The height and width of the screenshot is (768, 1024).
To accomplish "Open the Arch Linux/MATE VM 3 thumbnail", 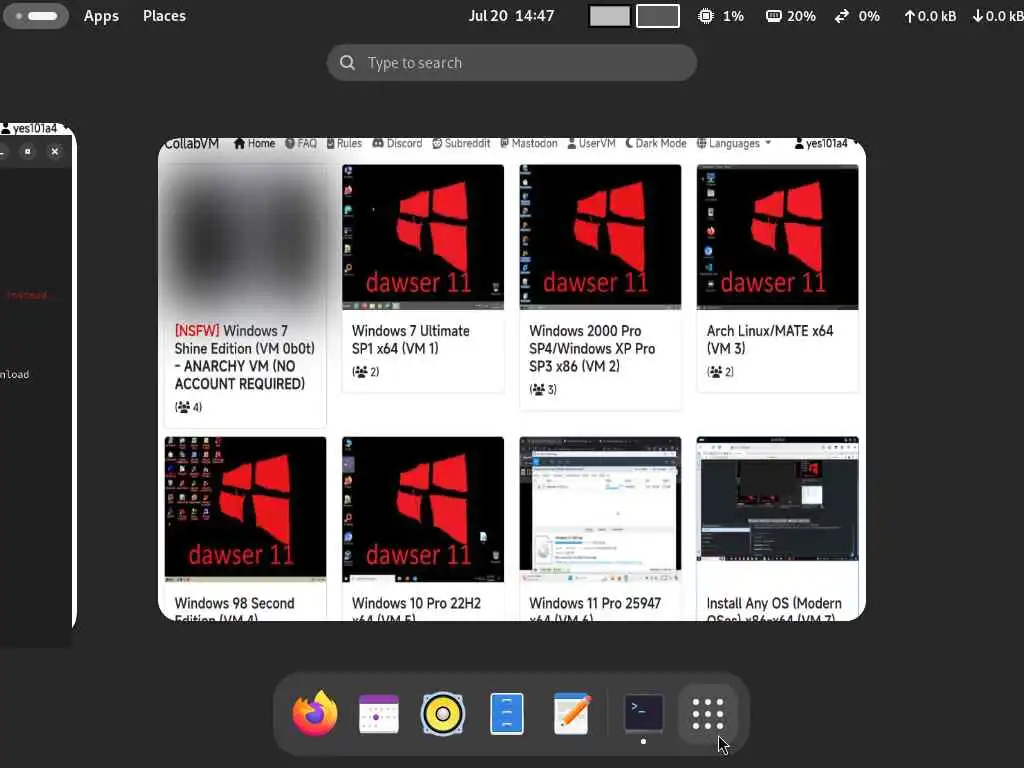I will coord(778,237).
